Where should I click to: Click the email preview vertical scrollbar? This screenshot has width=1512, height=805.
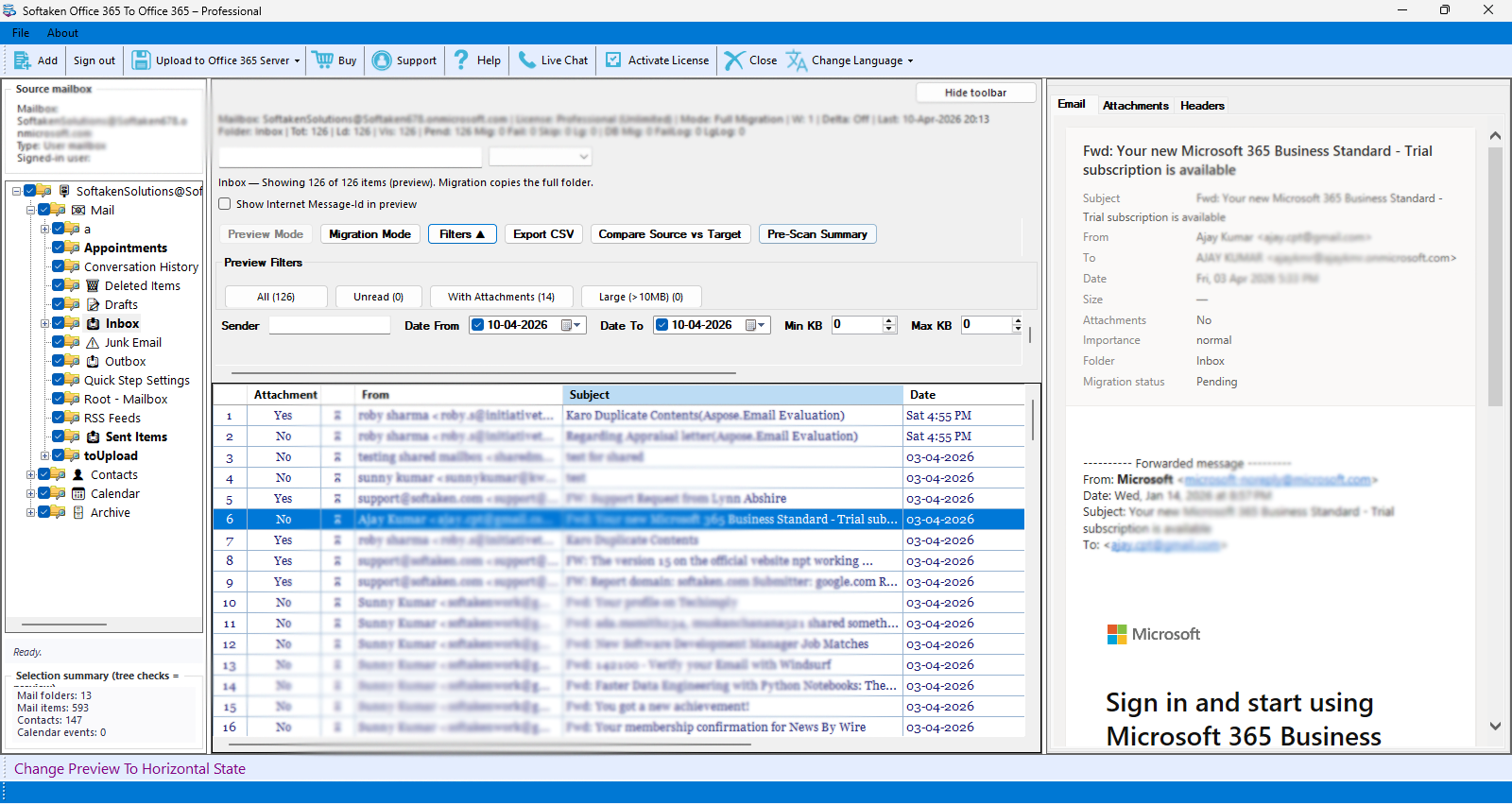pos(1495,283)
